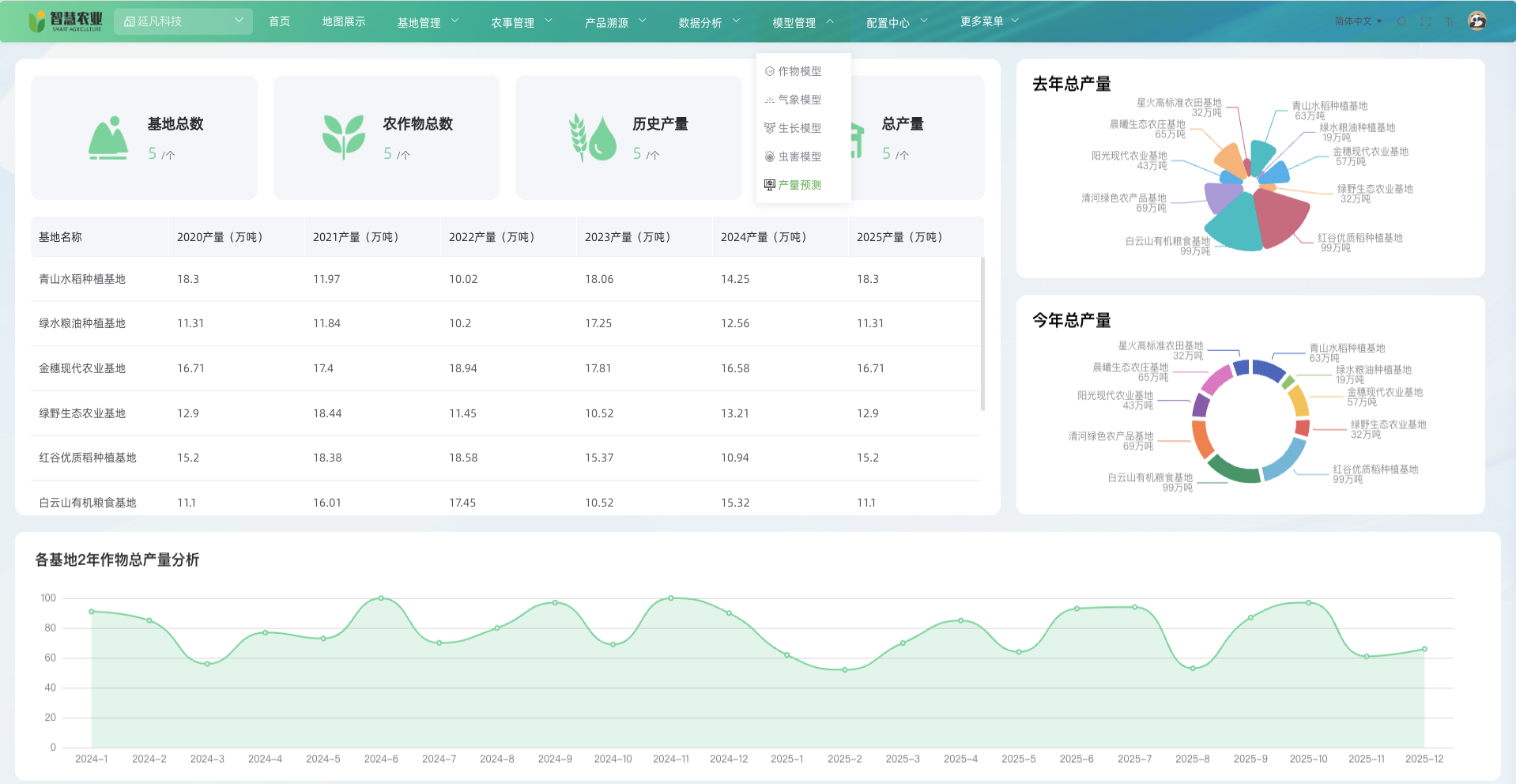Click the 各基地2年作物总产量分析 heading
This screenshot has height=784, width=1516.
(x=117, y=560)
